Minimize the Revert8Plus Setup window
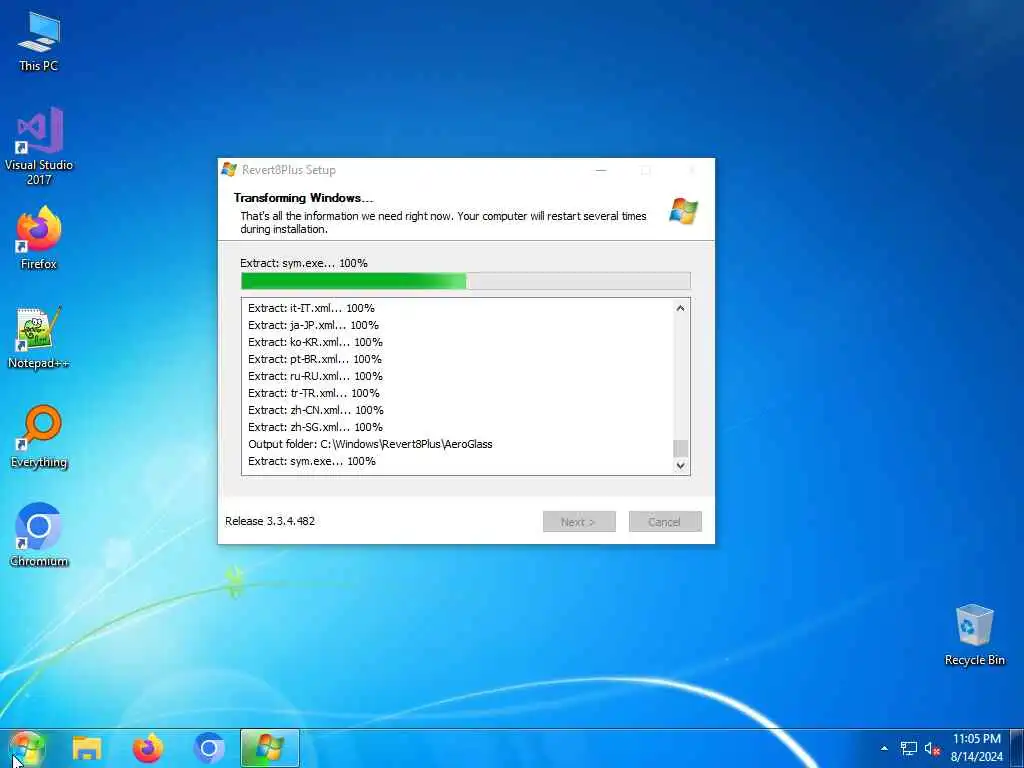This screenshot has height=768, width=1024. (x=601, y=170)
